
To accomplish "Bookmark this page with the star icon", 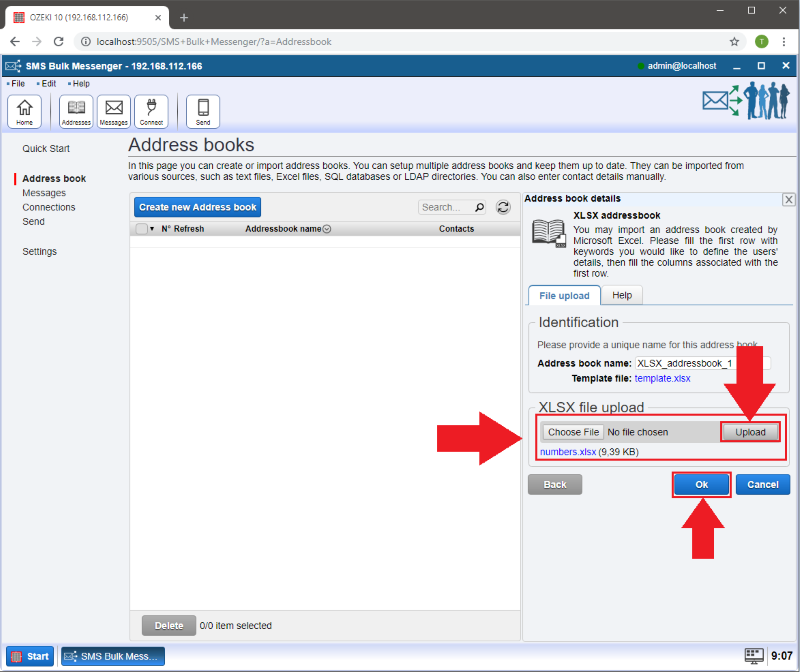I will click(734, 42).
